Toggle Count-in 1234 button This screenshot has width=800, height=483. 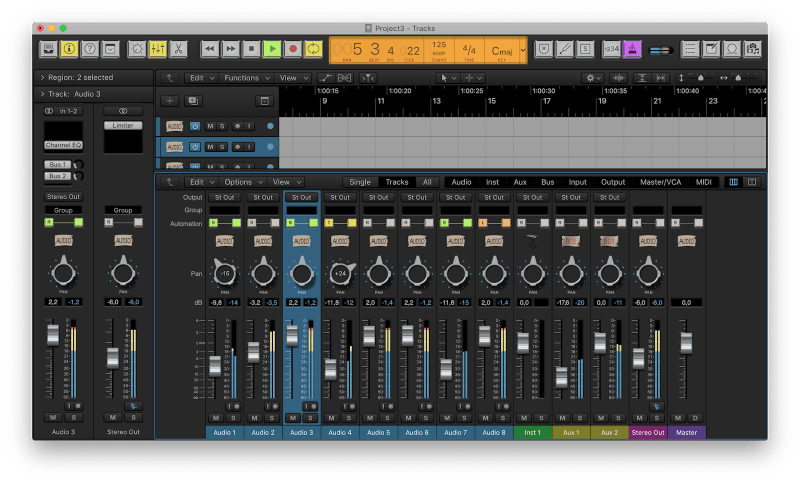(611, 49)
